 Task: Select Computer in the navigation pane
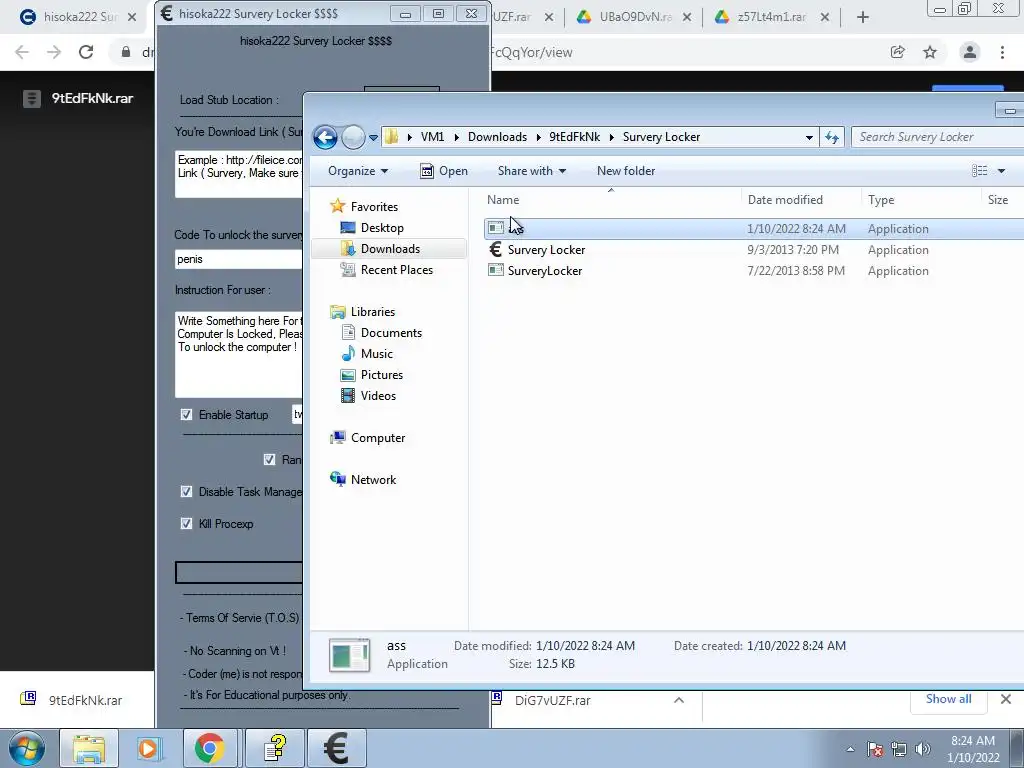pos(377,438)
